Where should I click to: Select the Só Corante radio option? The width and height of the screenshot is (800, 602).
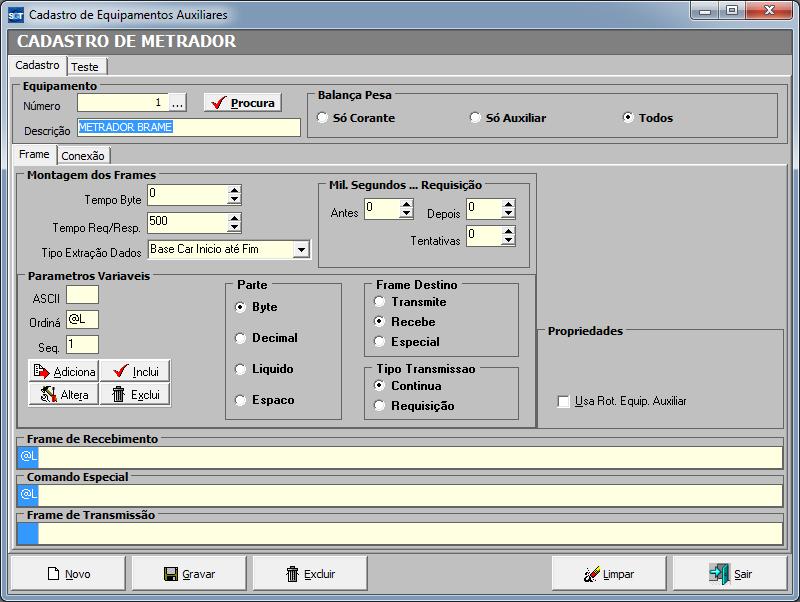click(323, 118)
